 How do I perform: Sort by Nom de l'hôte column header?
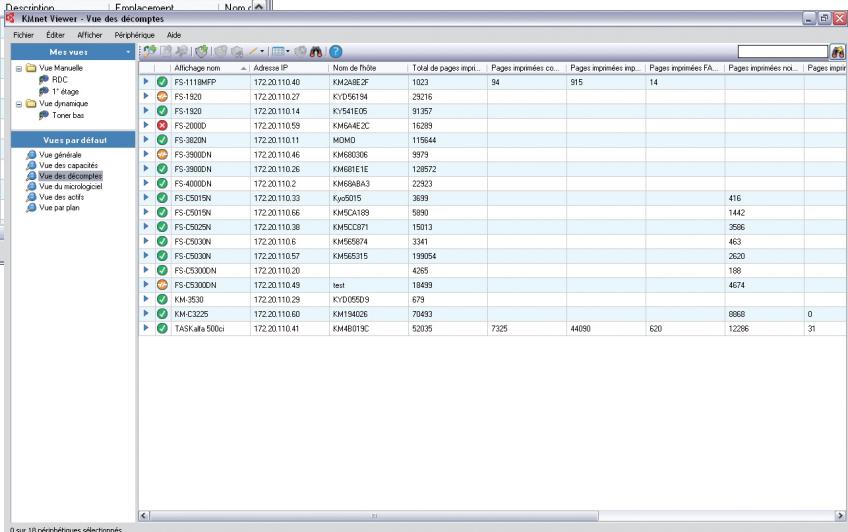(x=368, y=68)
